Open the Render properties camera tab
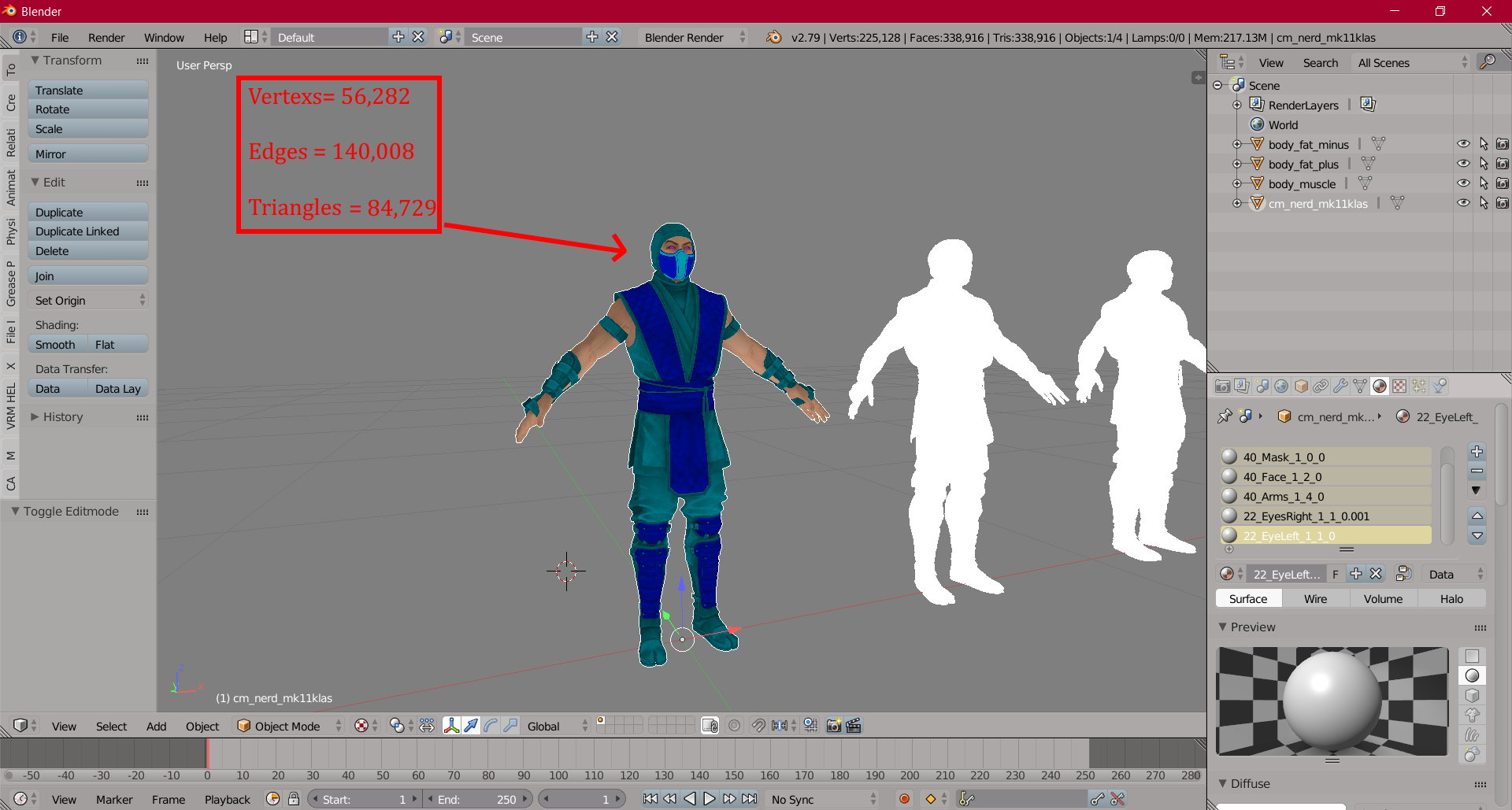Viewport: 1512px width, 810px height. coord(1222,386)
